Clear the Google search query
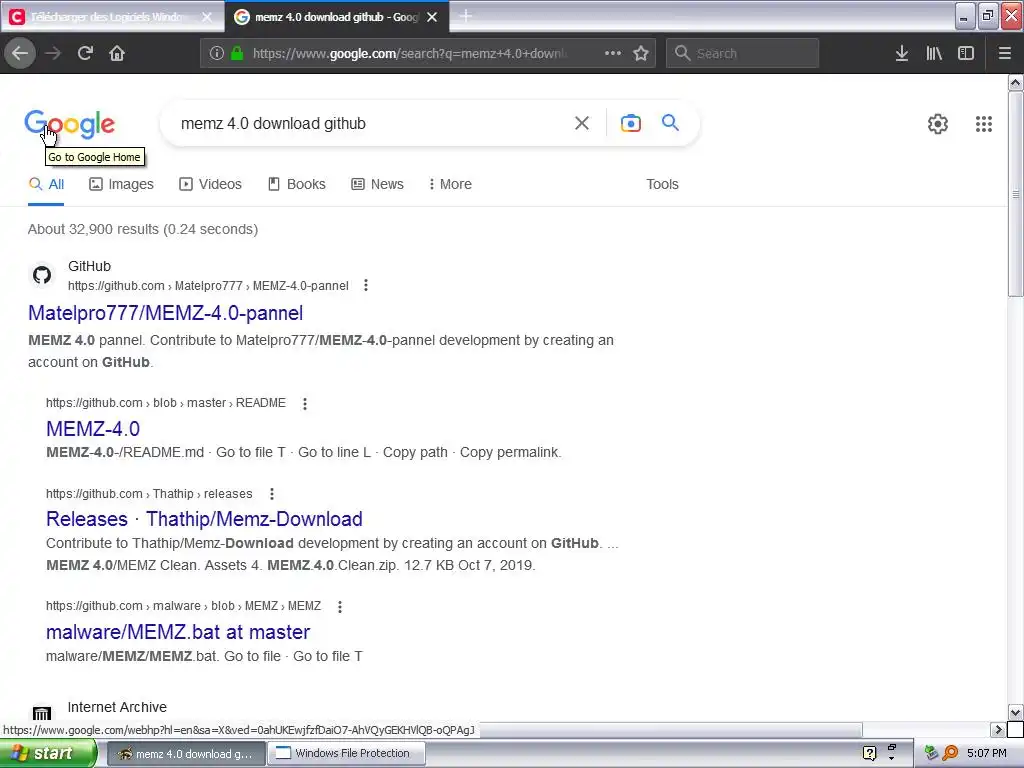 582,123
